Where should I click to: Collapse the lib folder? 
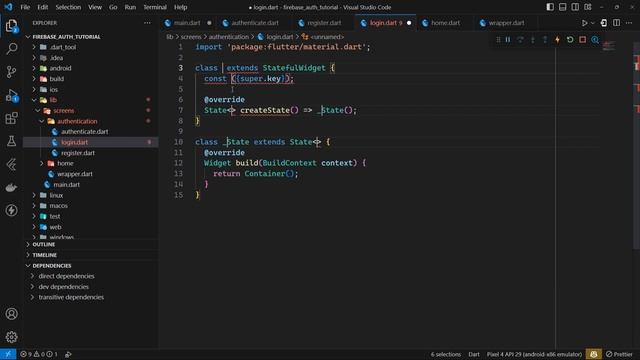click(53, 100)
